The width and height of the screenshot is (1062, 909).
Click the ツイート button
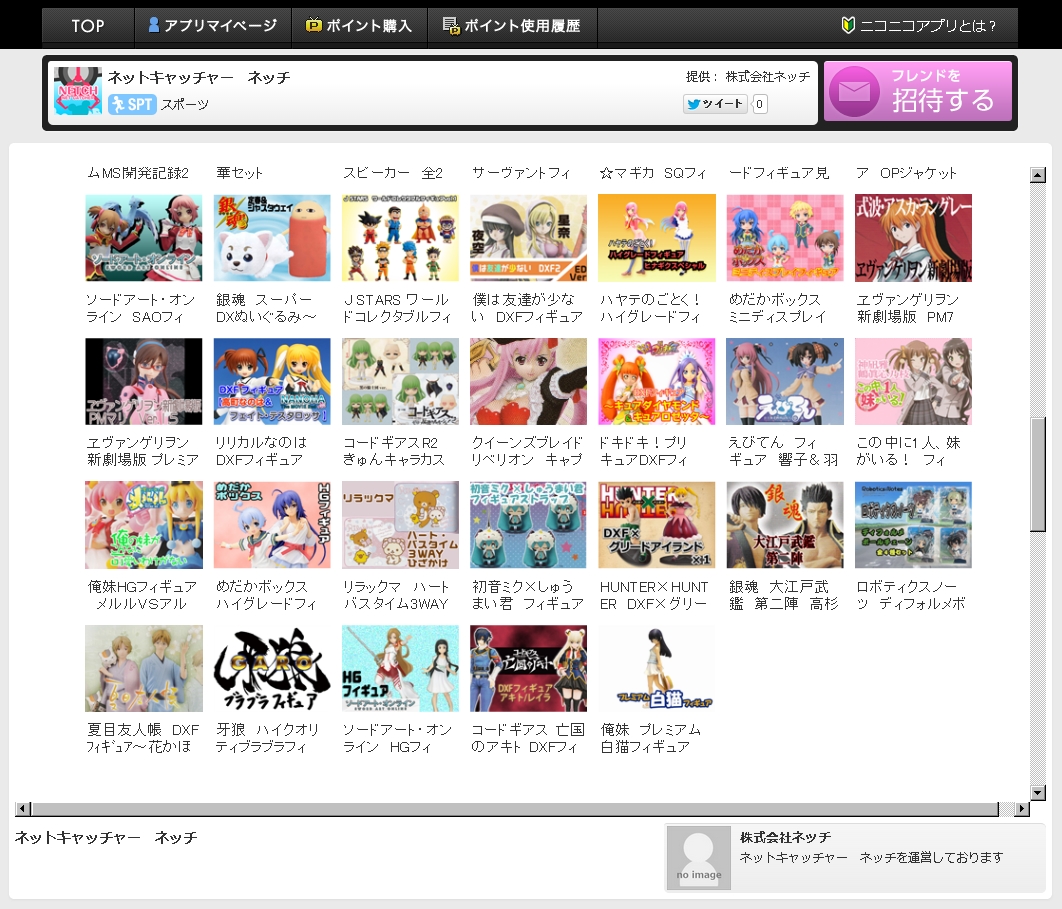point(715,104)
